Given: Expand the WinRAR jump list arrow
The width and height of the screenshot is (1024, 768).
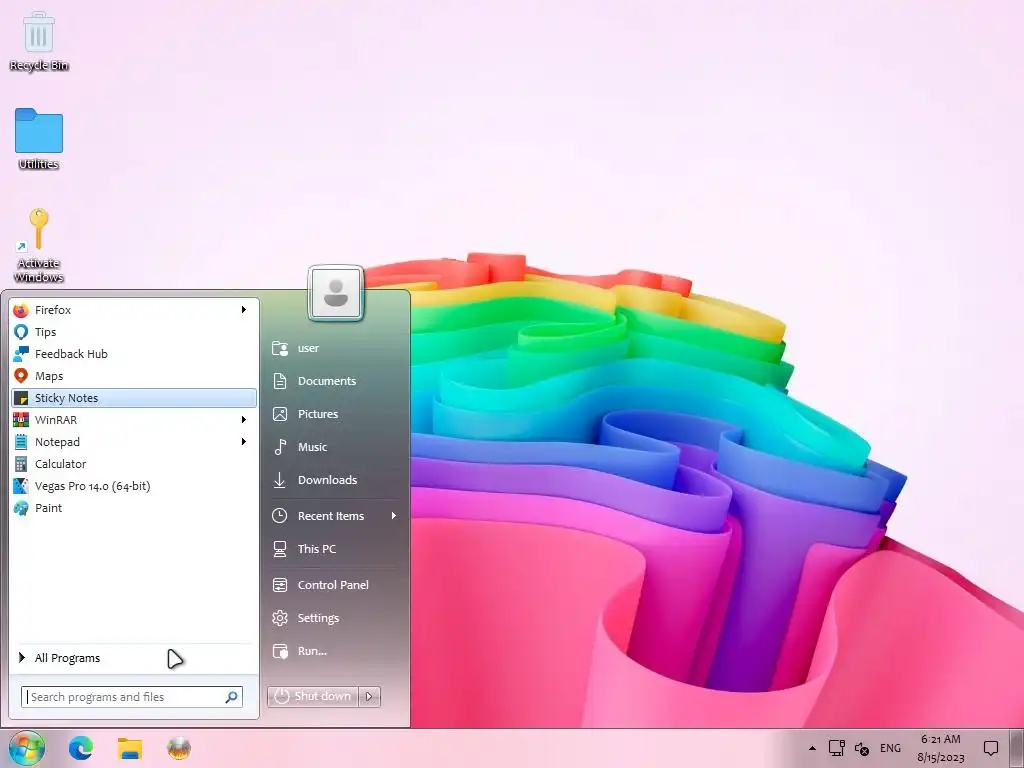Looking at the screenshot, I should pyautogui.click(x=244, y=420).
